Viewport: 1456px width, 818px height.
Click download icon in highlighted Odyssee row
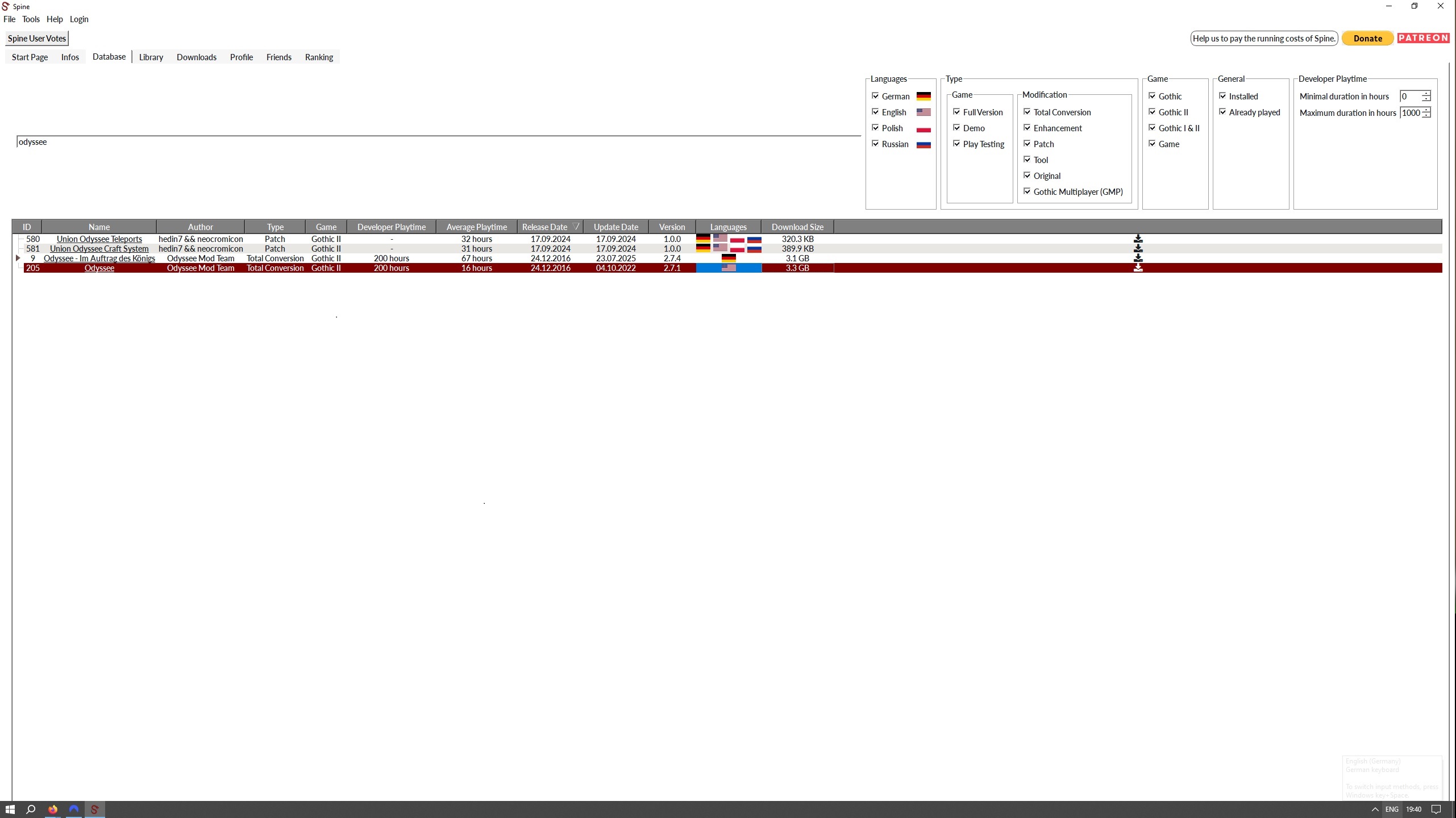tap(1138, 268)
